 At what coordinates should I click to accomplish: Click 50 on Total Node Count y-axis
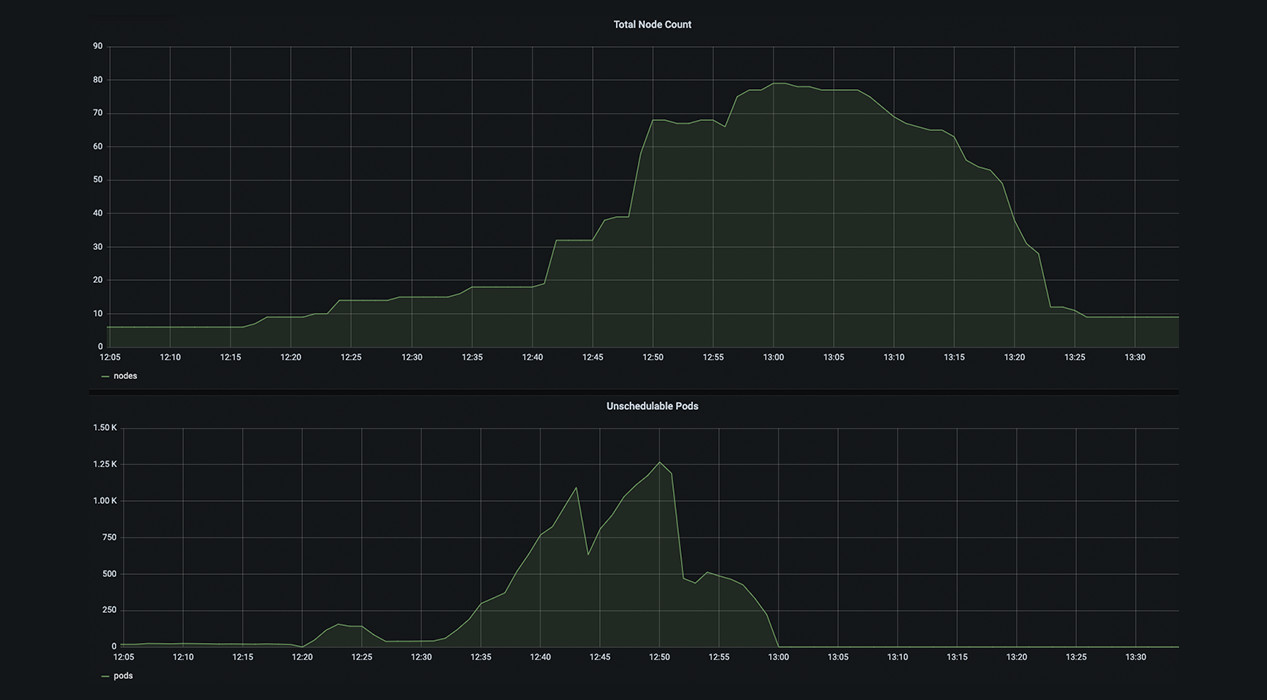97,180
